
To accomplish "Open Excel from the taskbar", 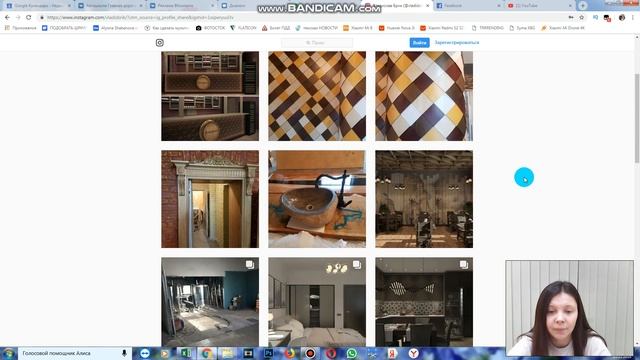I will click(x=186, y=353).
